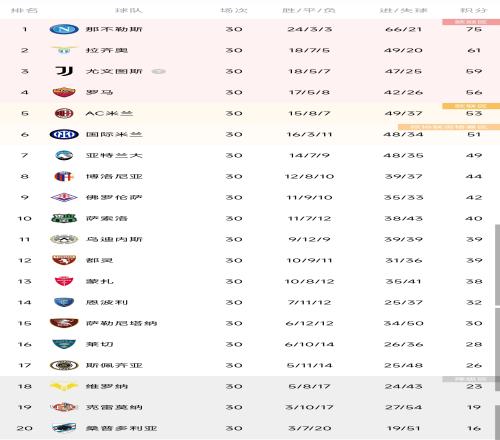Screen dimensions: 500x440
Task: Click the 排名 column header
Action: coord(24,11)
